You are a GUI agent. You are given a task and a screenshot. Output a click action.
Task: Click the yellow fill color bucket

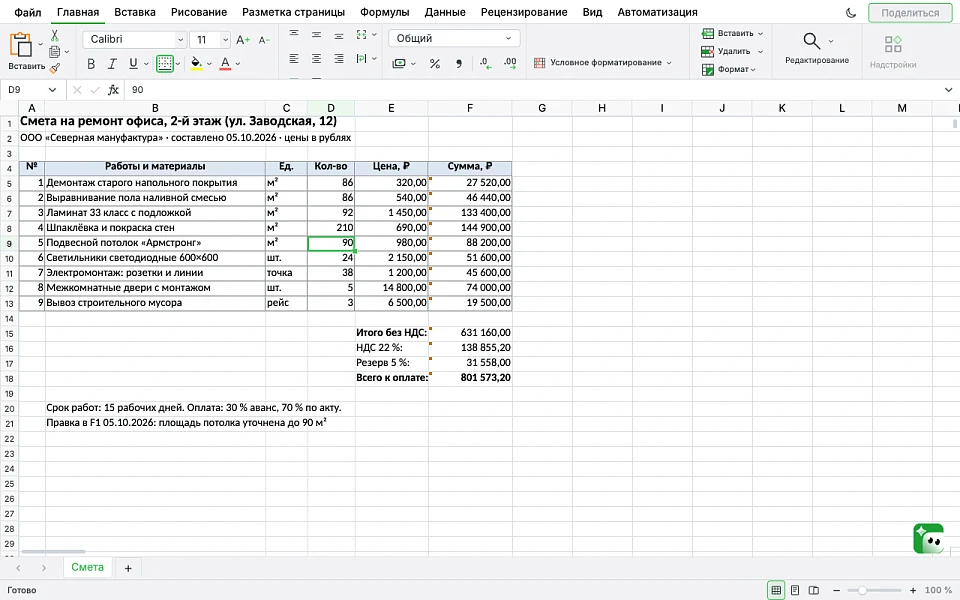coord(196,64)
